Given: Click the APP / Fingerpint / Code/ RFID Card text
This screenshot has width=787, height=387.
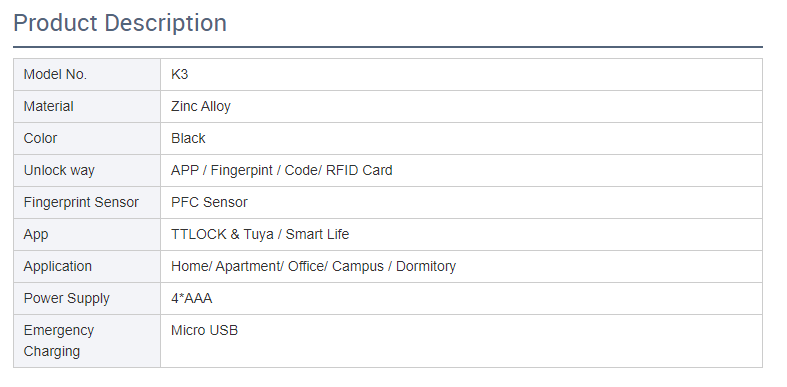Looking at the screenshot, I should [x=282, y=171].
